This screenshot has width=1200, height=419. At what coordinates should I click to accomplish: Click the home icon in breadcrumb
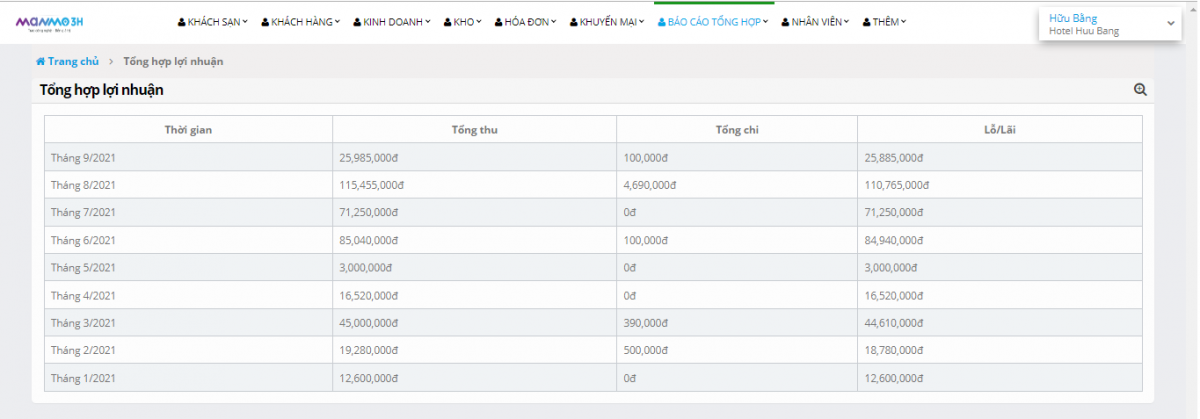(x=40, y=62)
